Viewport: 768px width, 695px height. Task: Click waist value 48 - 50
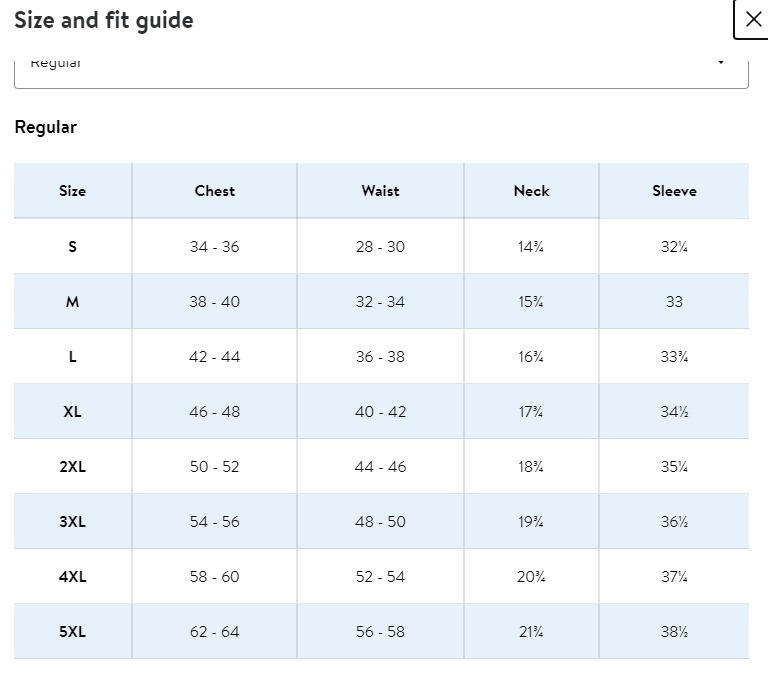(x=380, y=522)
